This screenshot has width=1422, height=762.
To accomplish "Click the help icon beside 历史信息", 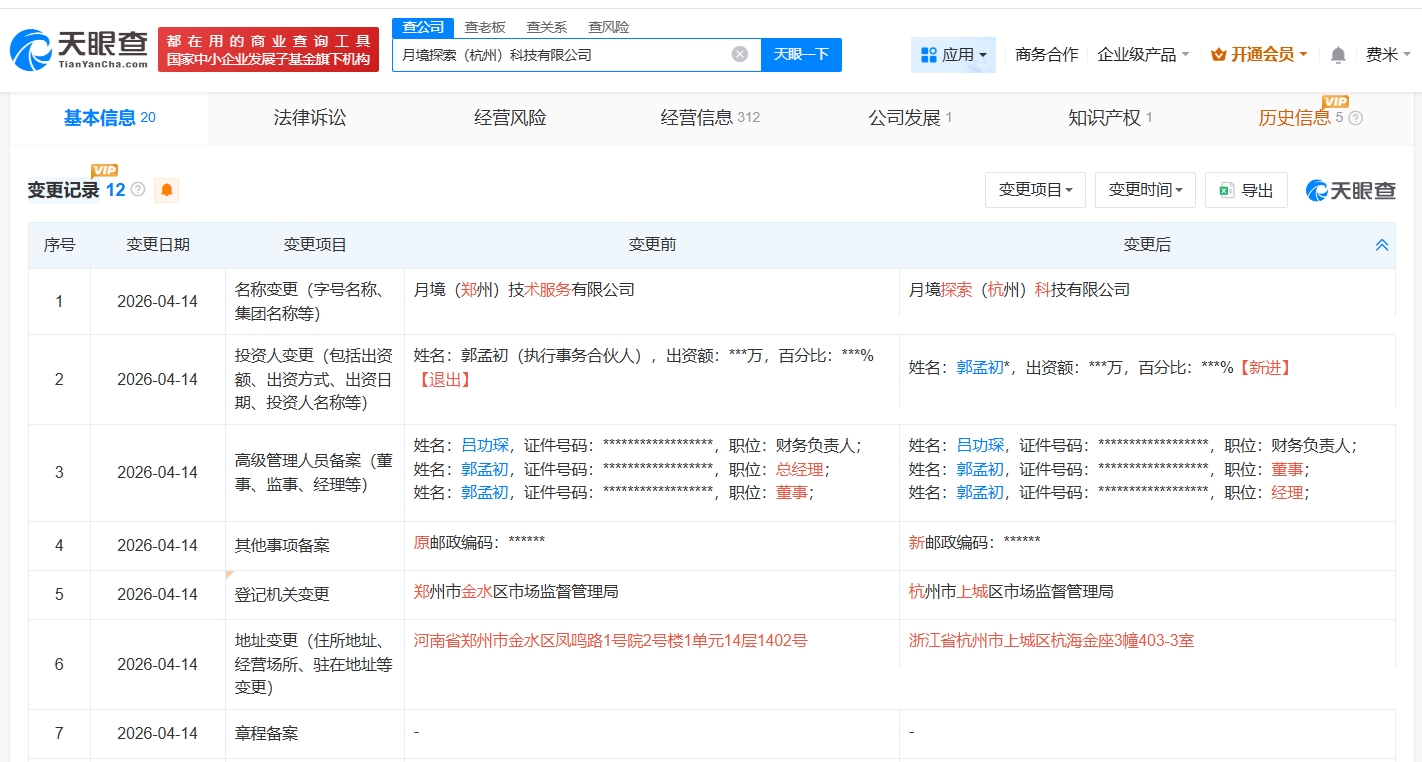I will point(1355,118).
